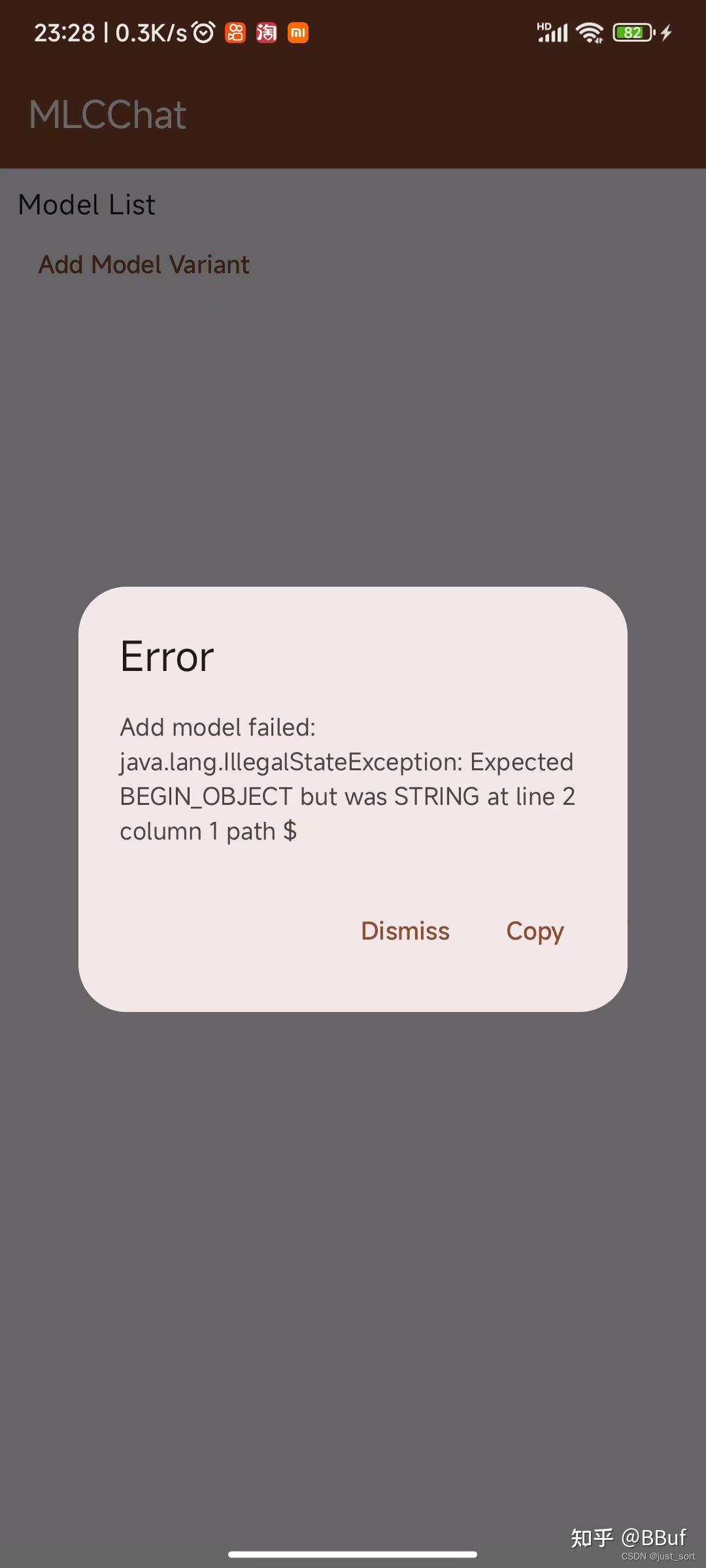Tap the alarm clock status icon
The height and width of the screenshot is (1568, 706).
pyautogui.click(x=203, y=32)
